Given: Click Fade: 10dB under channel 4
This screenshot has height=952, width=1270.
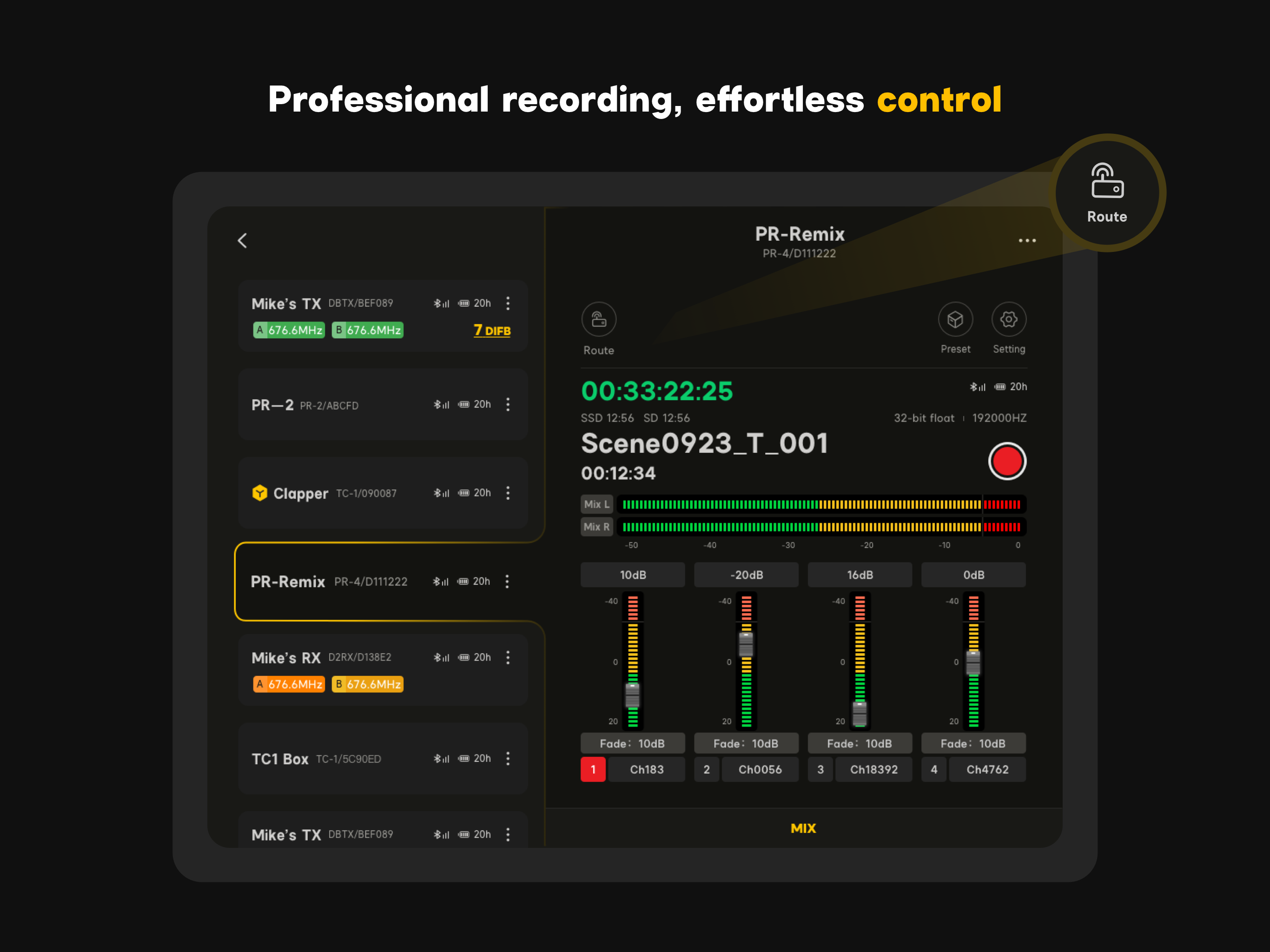Looking at the screenshot, I should point(974,744).
